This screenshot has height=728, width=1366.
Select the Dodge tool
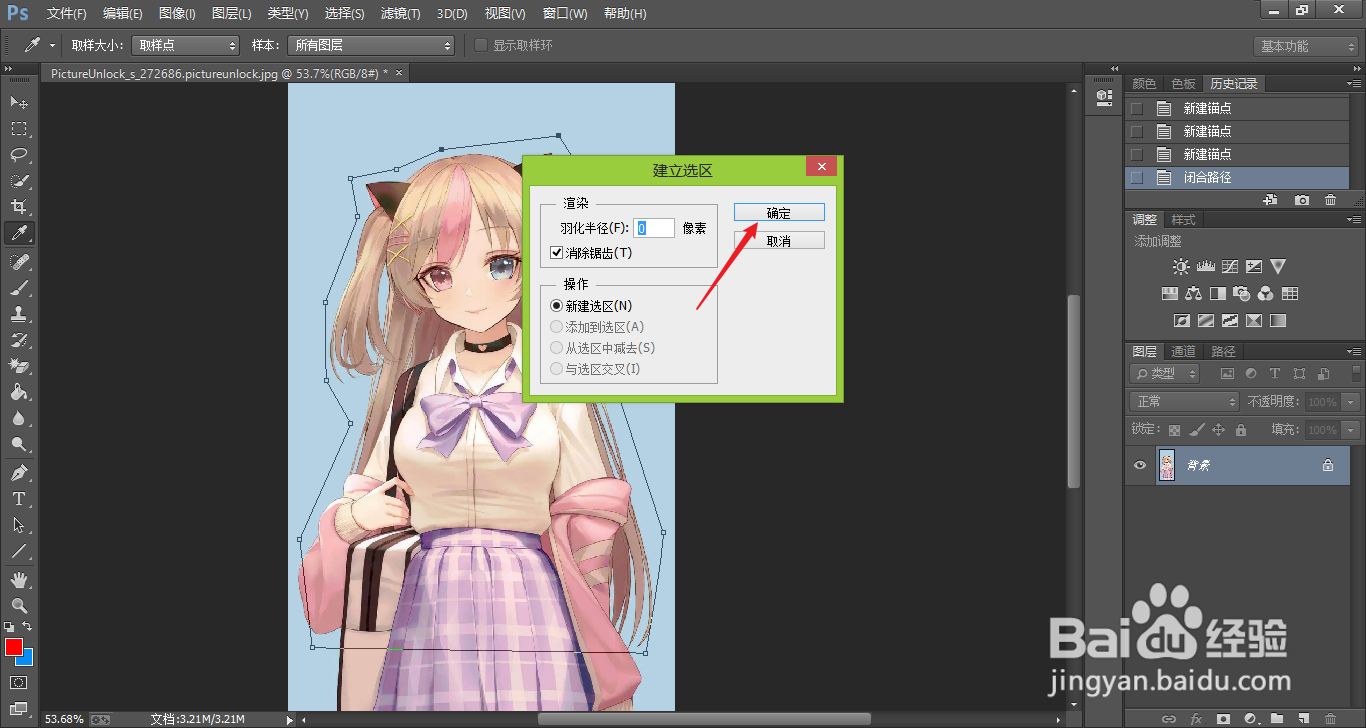pos(19,444)
